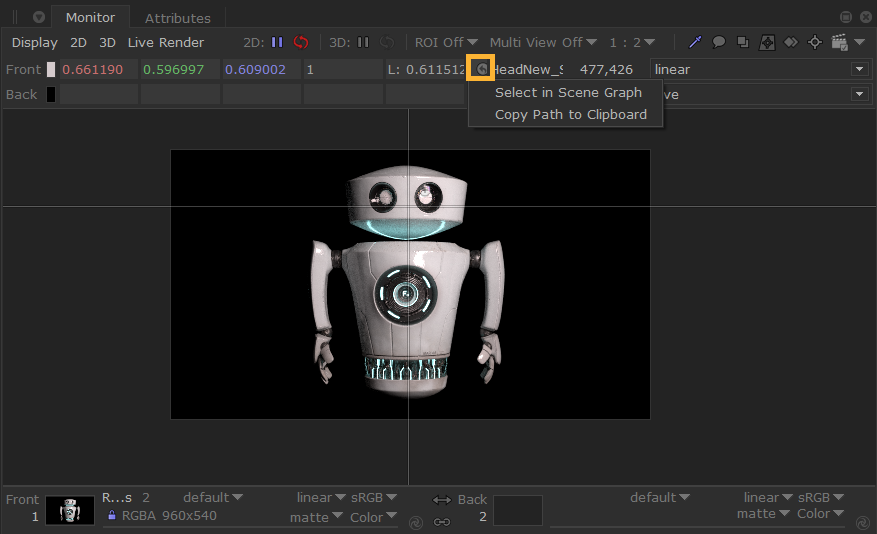877x534 pixels.
Task: Click the red 2D refresh icon
Action: 300,42
